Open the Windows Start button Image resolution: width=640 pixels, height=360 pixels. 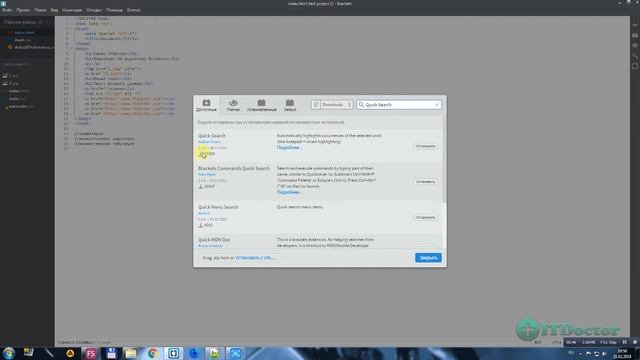pyautogui.click(x=9, y=353)
